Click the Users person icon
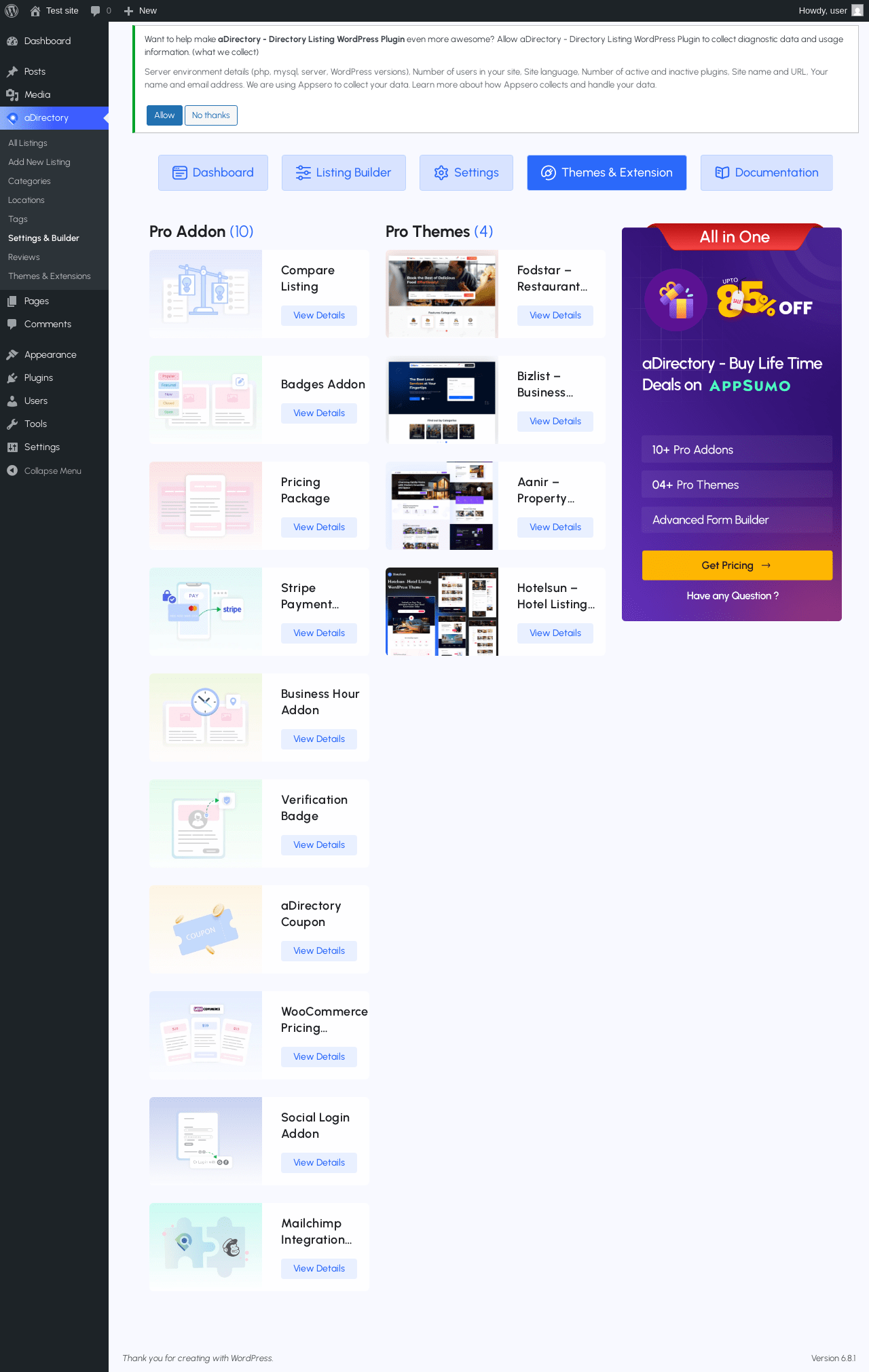869x1372 pixels. tap(12, 401)
